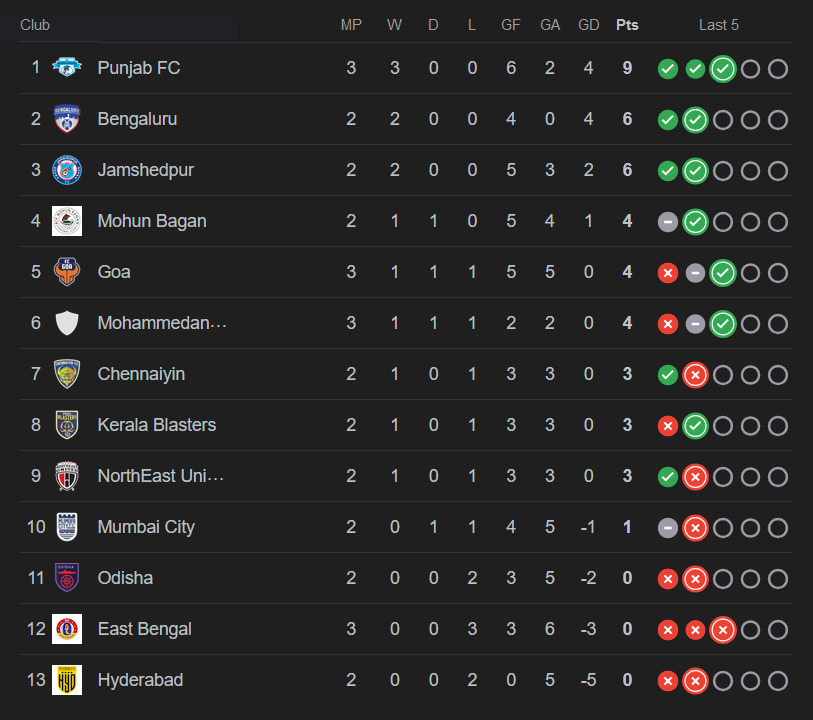Click the Last 5 column header
Image resolution: width=813 pixels, height=720 pixels.
point(720,25)
